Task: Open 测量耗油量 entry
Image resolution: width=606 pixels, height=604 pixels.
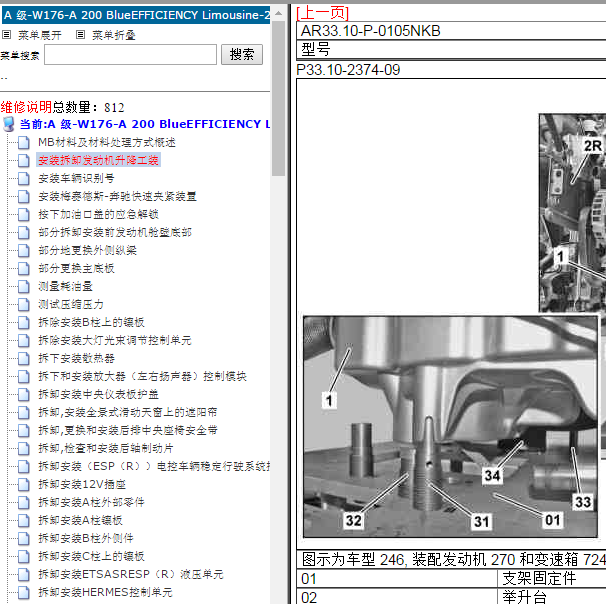Action: (65, 286)
